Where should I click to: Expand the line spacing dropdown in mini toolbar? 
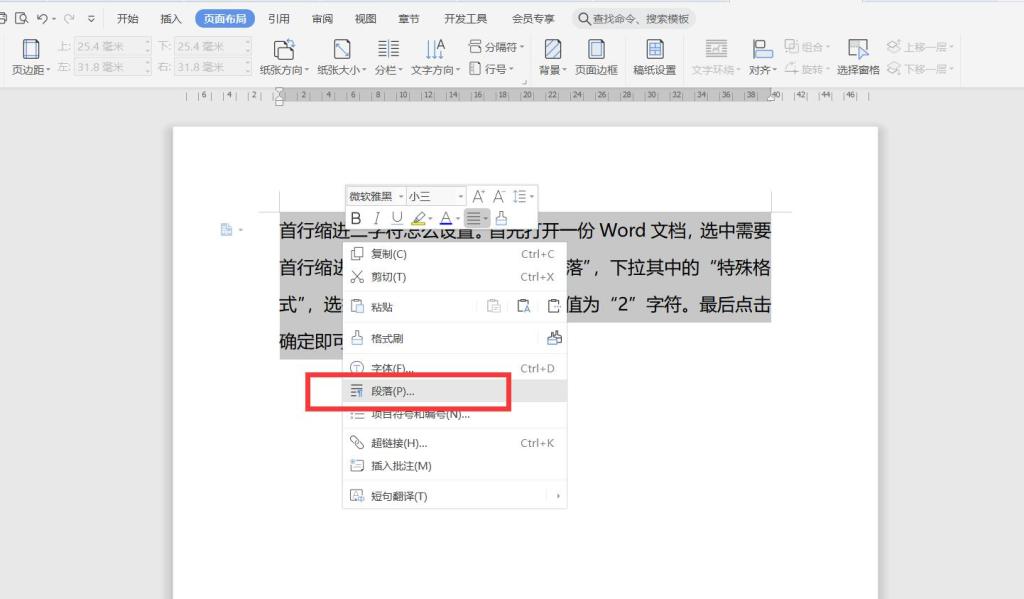point(523,197)
